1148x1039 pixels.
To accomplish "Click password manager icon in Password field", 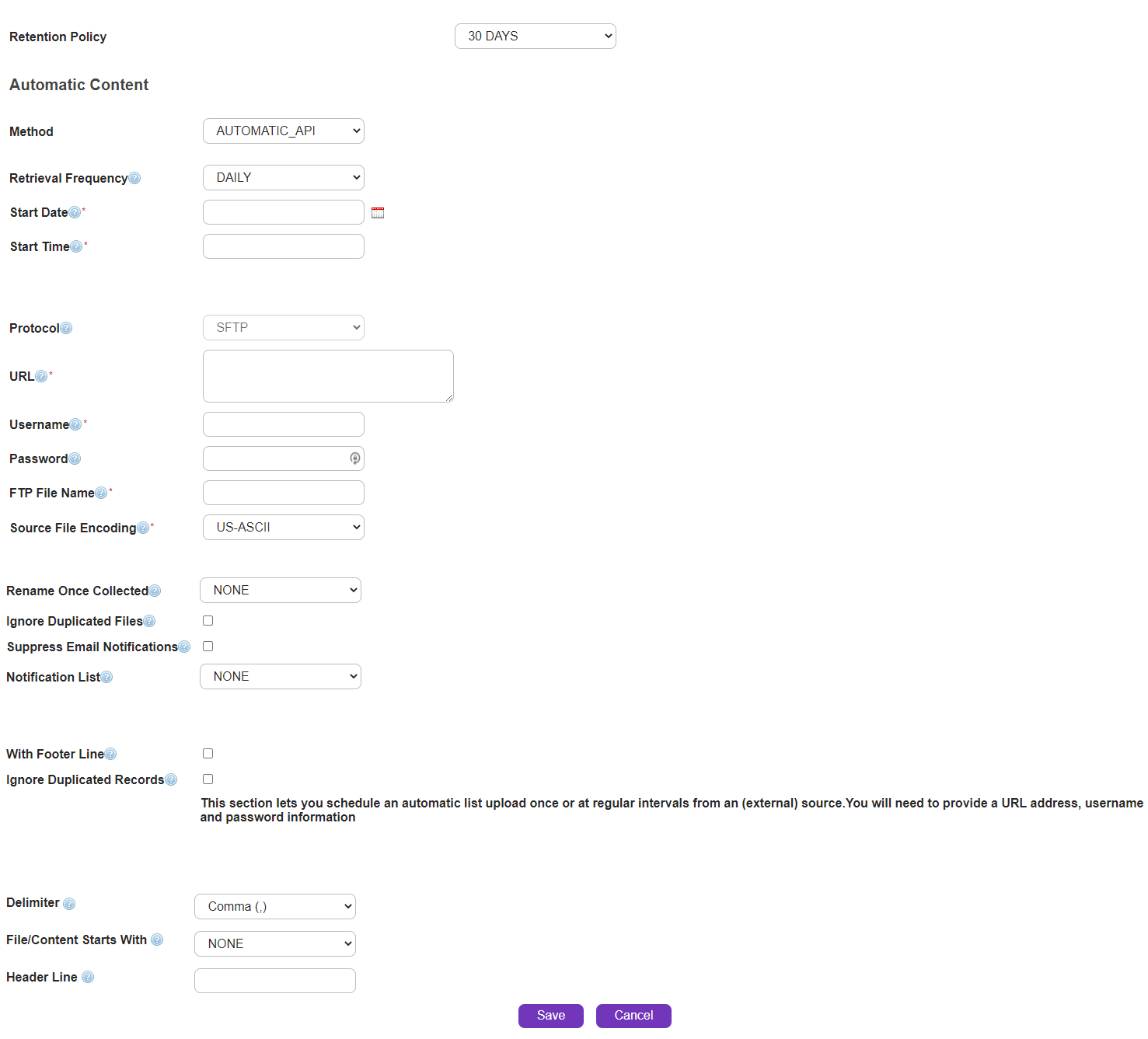I will (354, 458).
